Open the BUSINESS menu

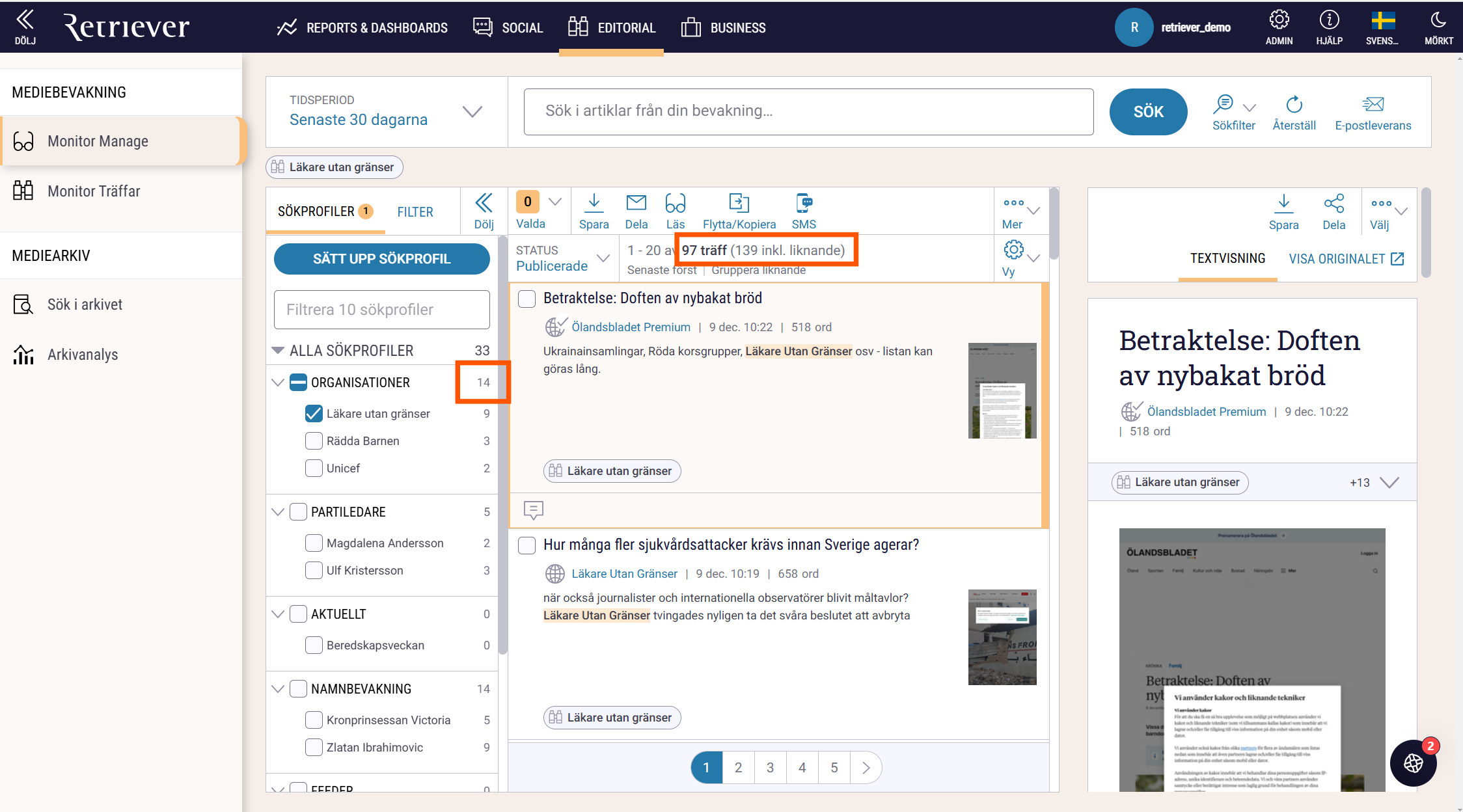(x=724, y=27)
